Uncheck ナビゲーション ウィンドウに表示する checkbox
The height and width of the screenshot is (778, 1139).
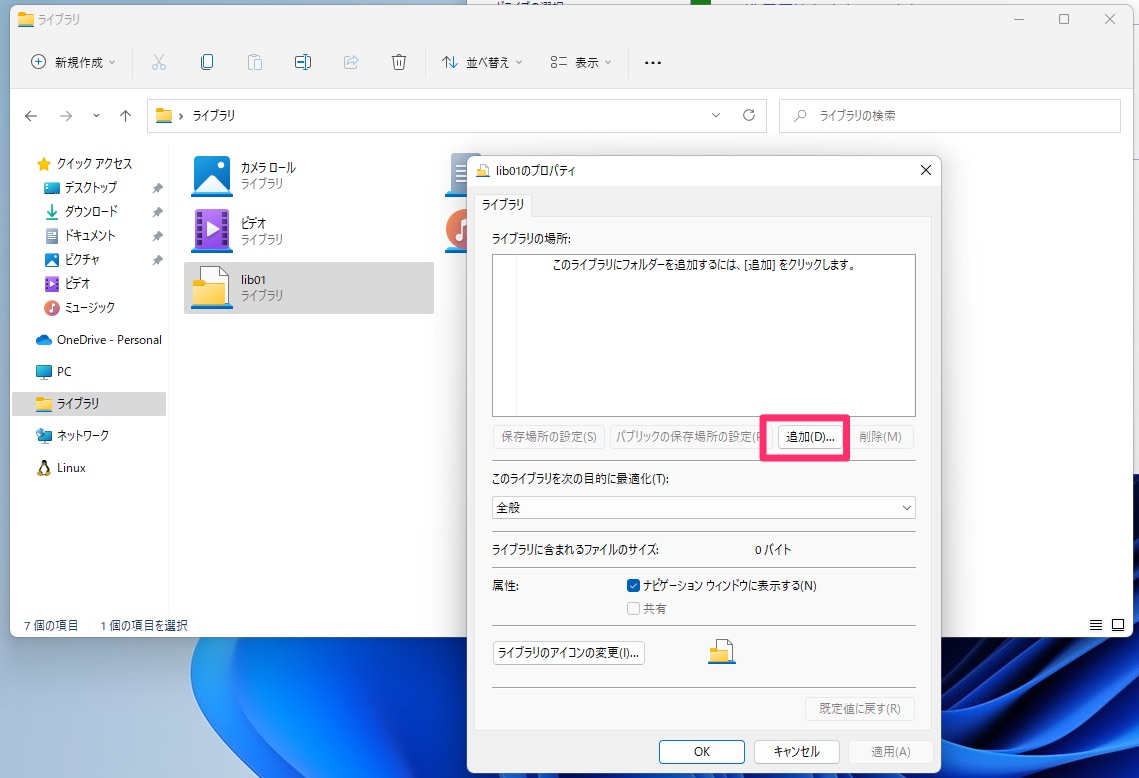click(x=633, y=585)
